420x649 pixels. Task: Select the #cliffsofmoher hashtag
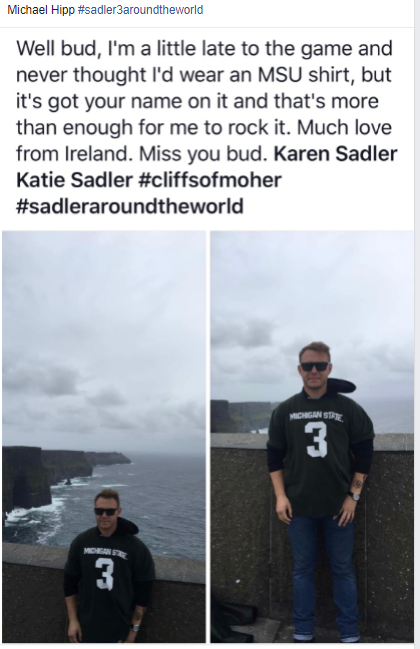(210, 180)
